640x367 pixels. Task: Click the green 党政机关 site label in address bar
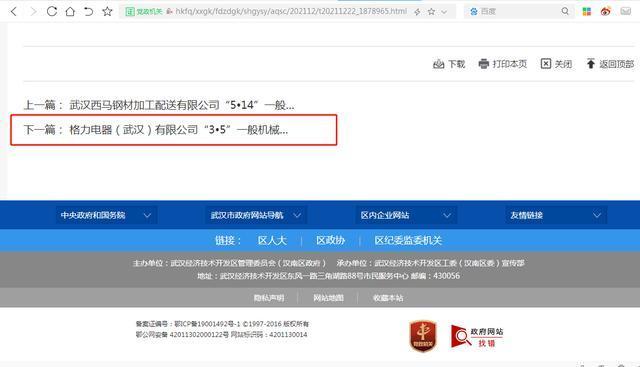tap(144, 11)
